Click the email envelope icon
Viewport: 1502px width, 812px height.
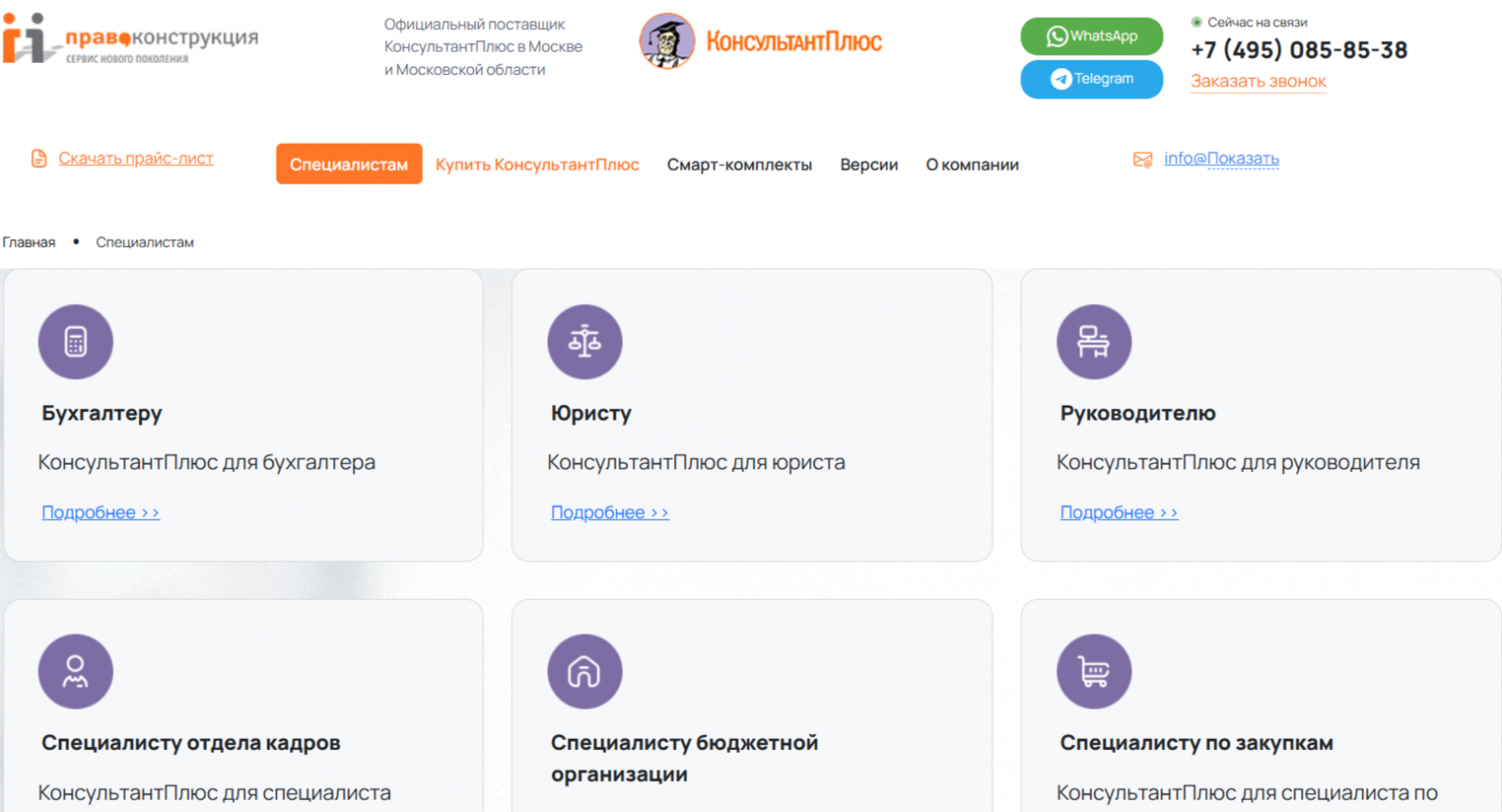[1142, 160]
